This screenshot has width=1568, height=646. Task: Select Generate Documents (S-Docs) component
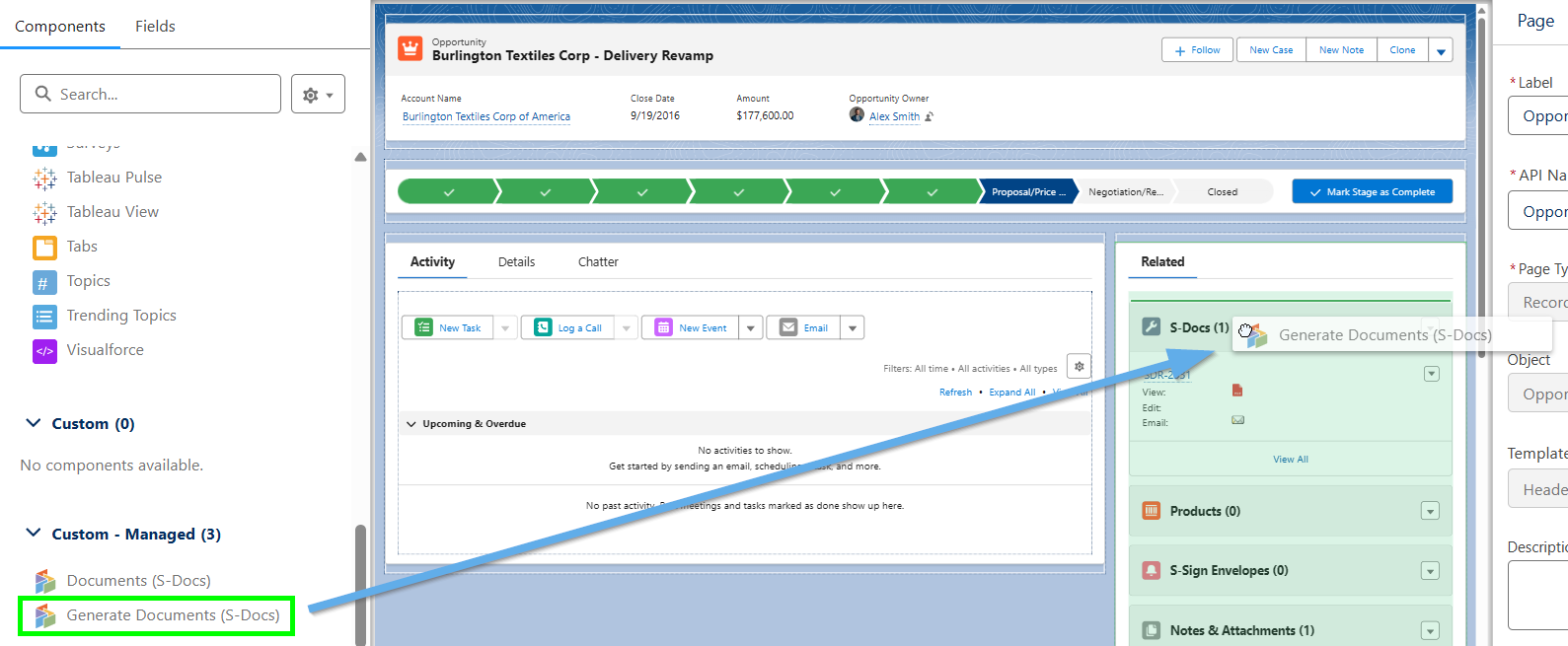[x=172, y=615]
